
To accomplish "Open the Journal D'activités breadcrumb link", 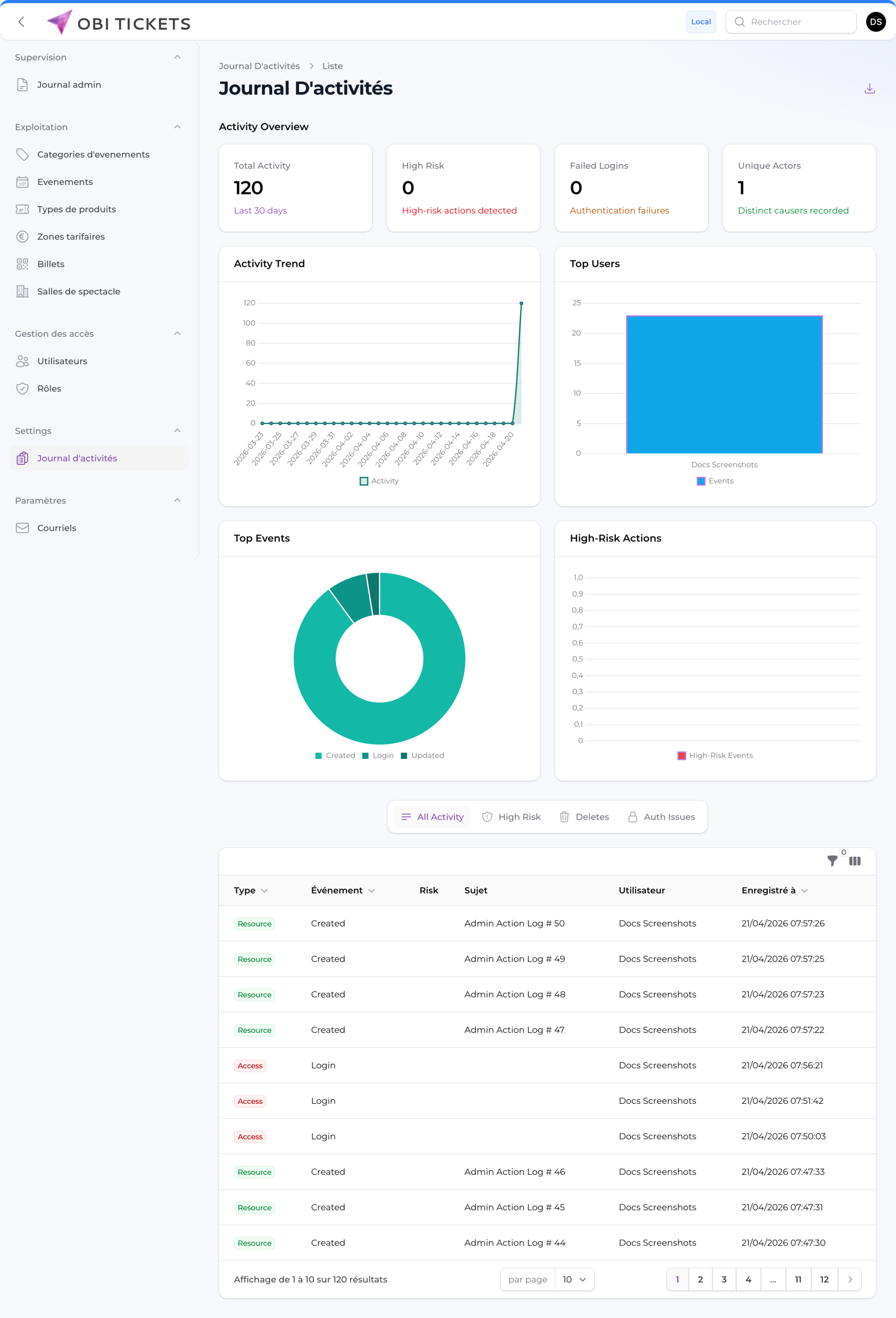I will [x=259, y=66].
